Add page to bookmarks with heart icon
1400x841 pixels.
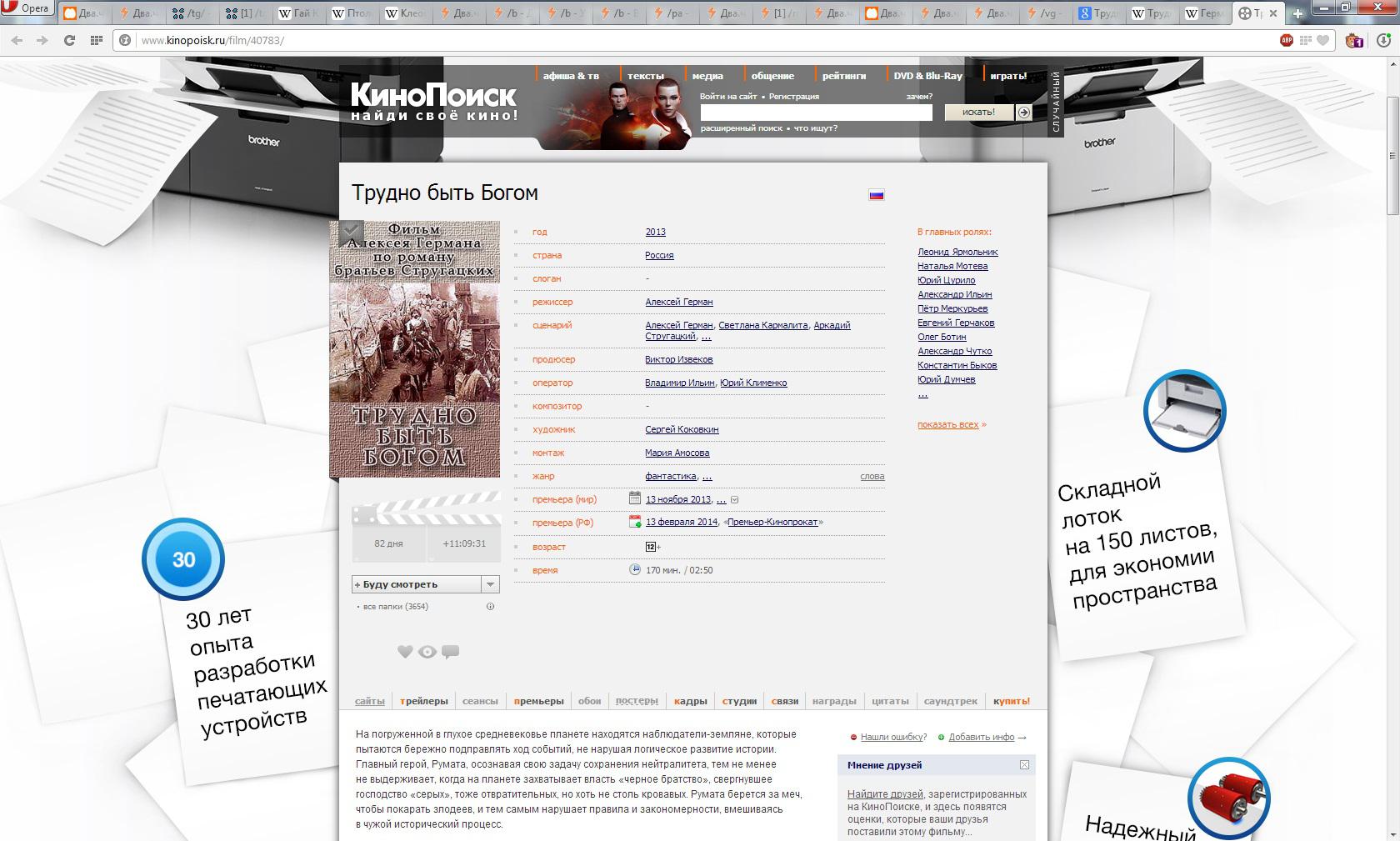(1323, 40)
